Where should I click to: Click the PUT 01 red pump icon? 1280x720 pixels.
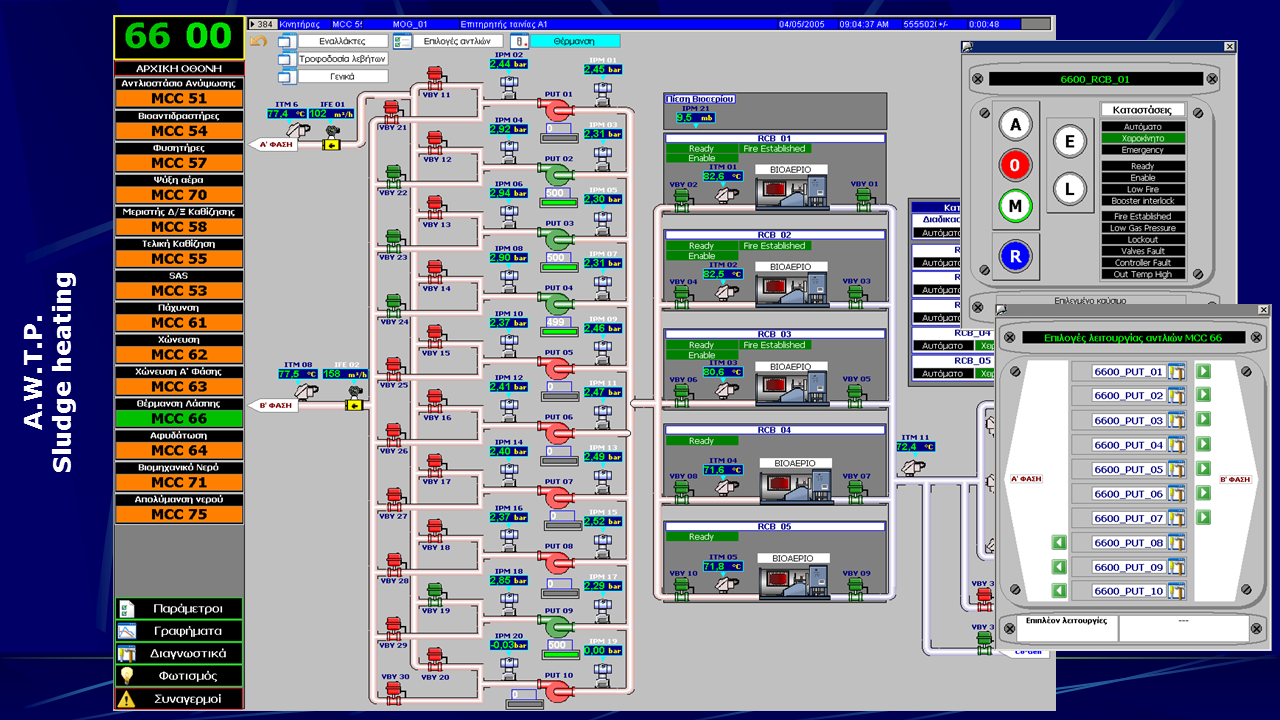[556, 110]
